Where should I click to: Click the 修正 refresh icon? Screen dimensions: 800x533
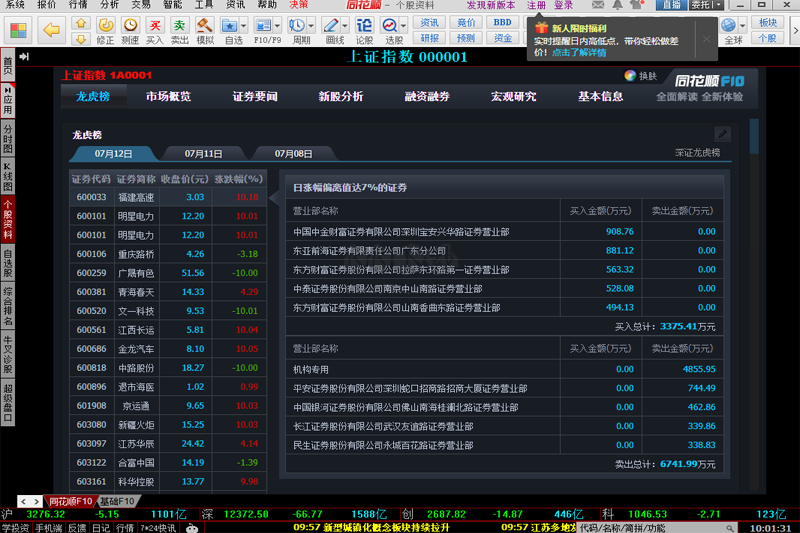[104, 26]
